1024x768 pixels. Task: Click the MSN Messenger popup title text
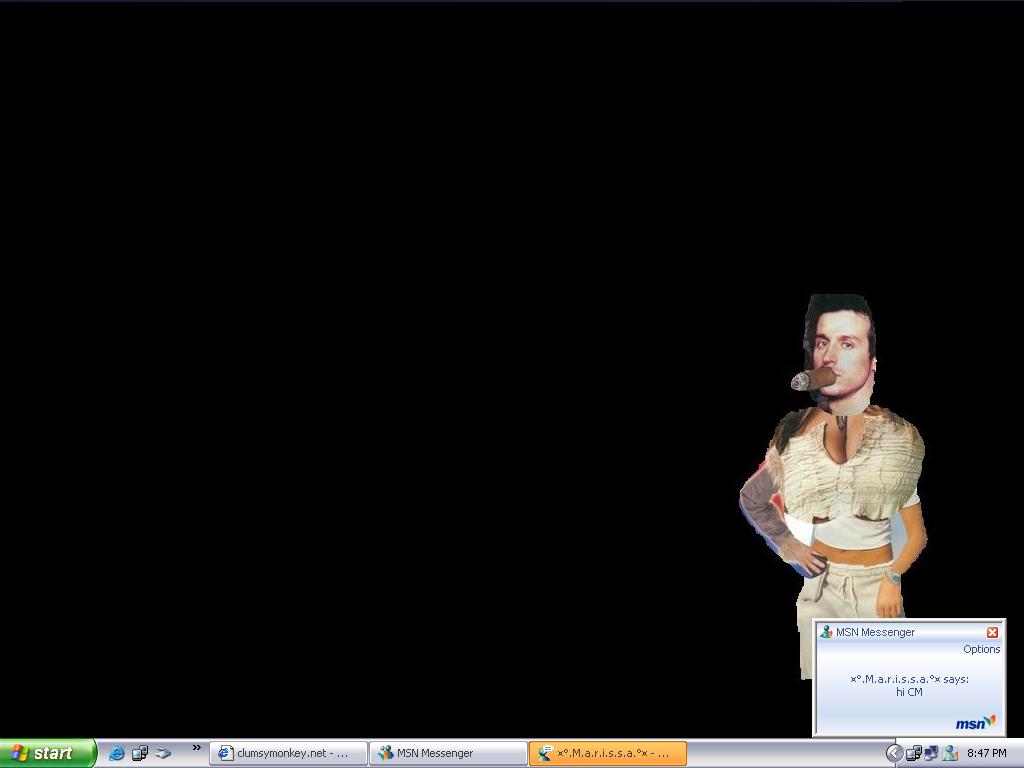875,632
